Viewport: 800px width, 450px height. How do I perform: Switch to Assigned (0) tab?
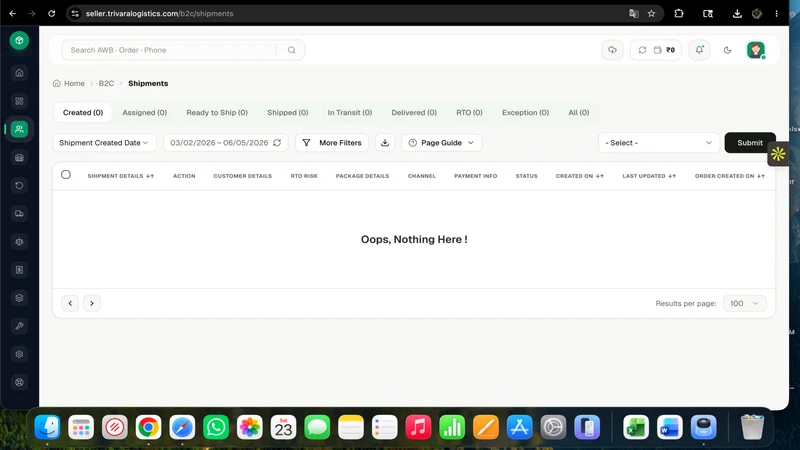click(x=144, y=113)
